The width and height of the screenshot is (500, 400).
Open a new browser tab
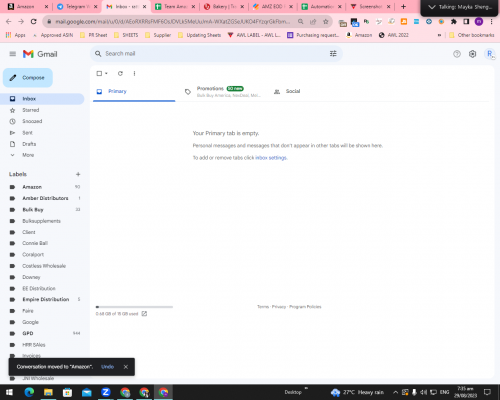click(403, 6)
